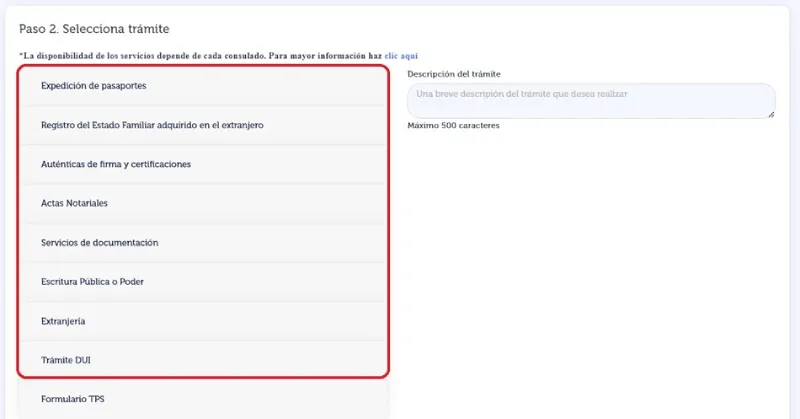Focus the Descripción del trámite text area
Screen dimensions: 800x419
click(x=591, y=101)
